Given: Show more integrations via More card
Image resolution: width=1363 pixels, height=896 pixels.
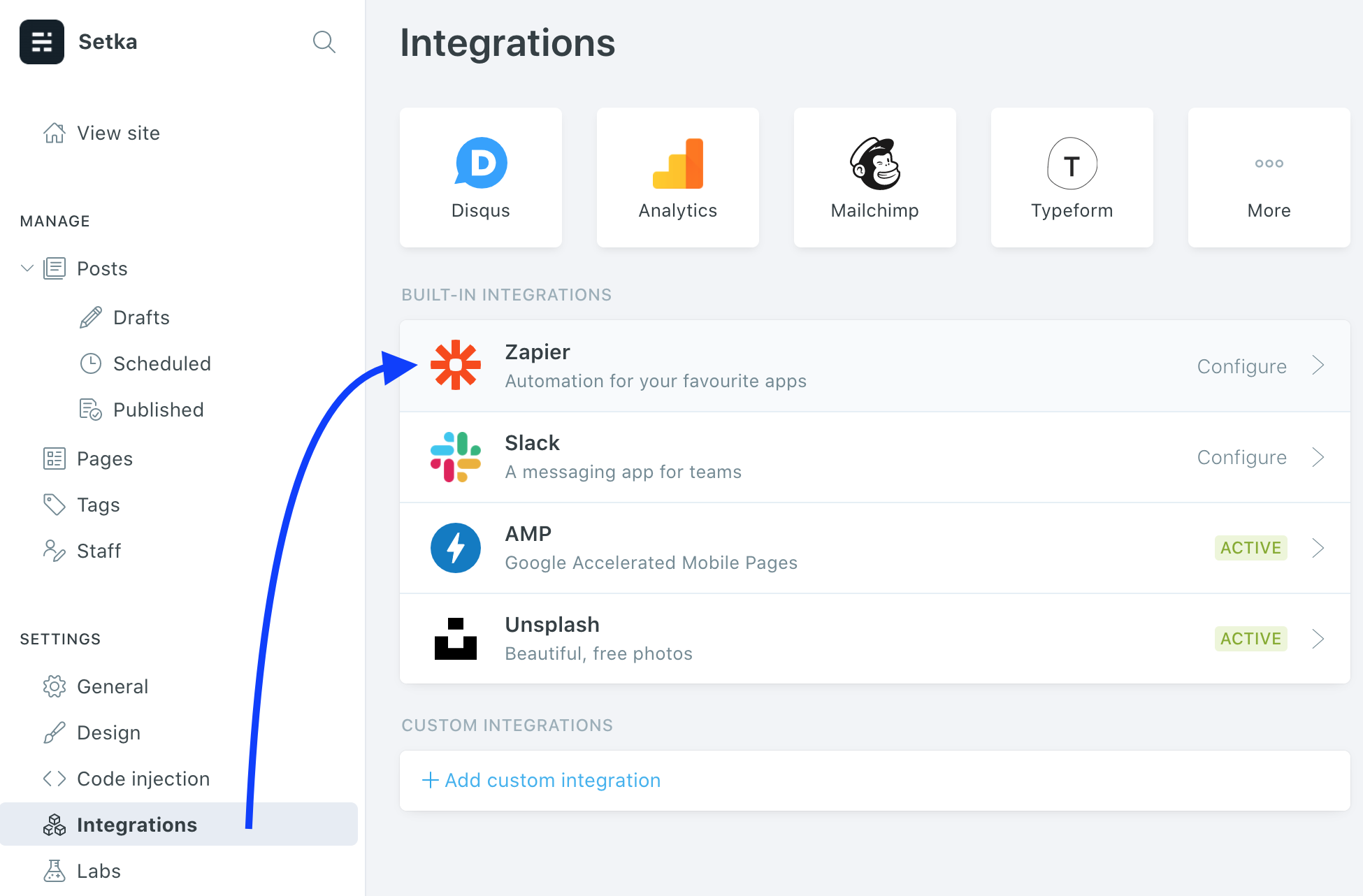Looking at the screenshot, I should [x=1269, y=178].
